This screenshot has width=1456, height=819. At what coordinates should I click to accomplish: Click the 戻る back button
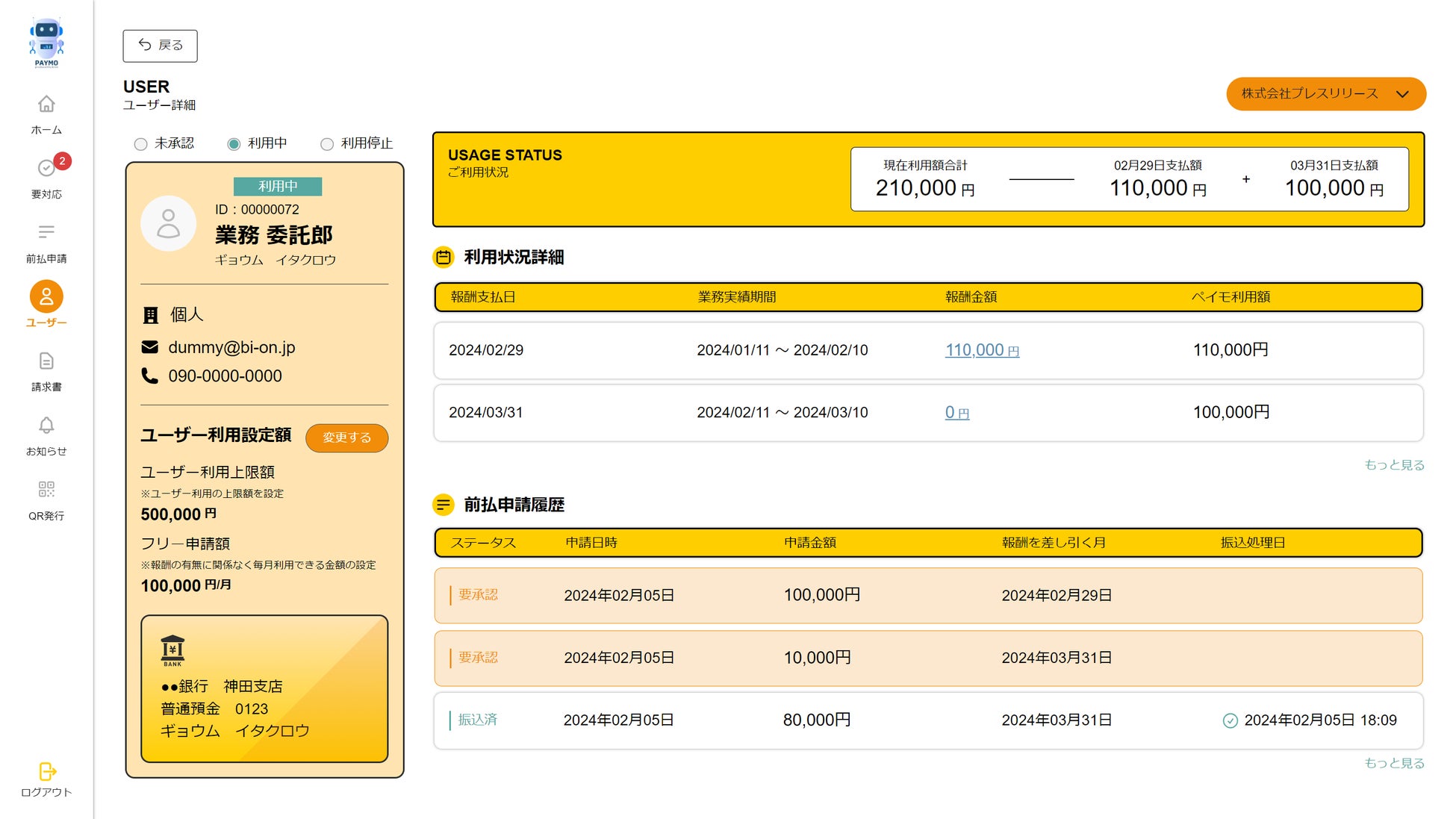pyautogui.click(x=160, y=46)
